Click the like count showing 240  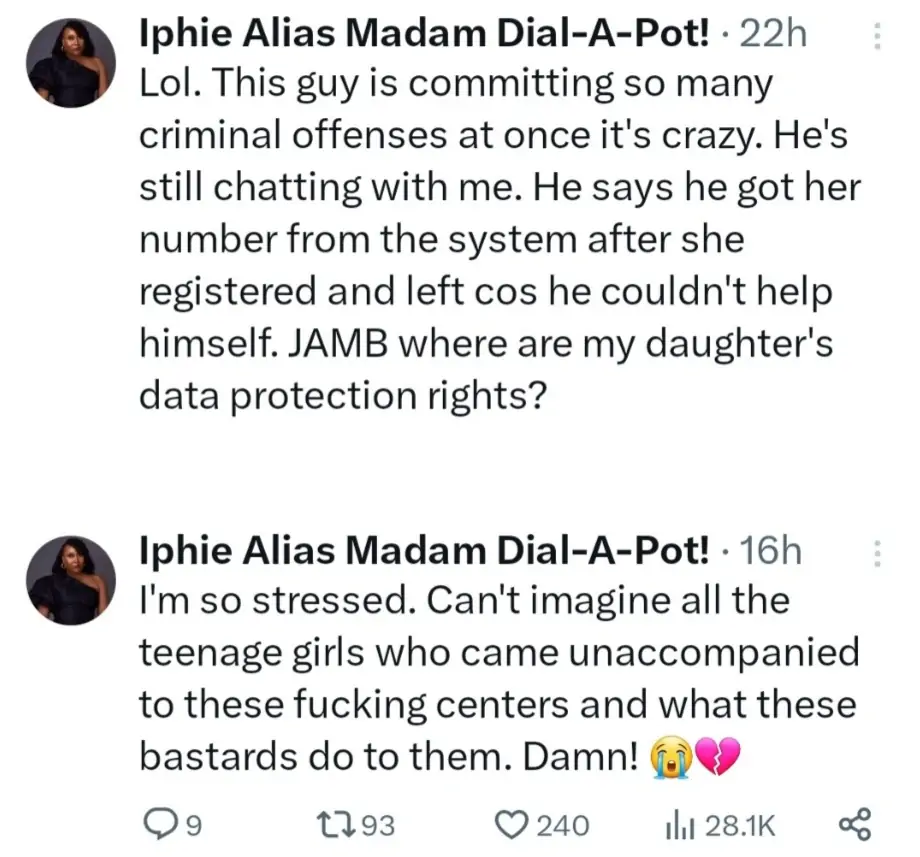[562, 824]
